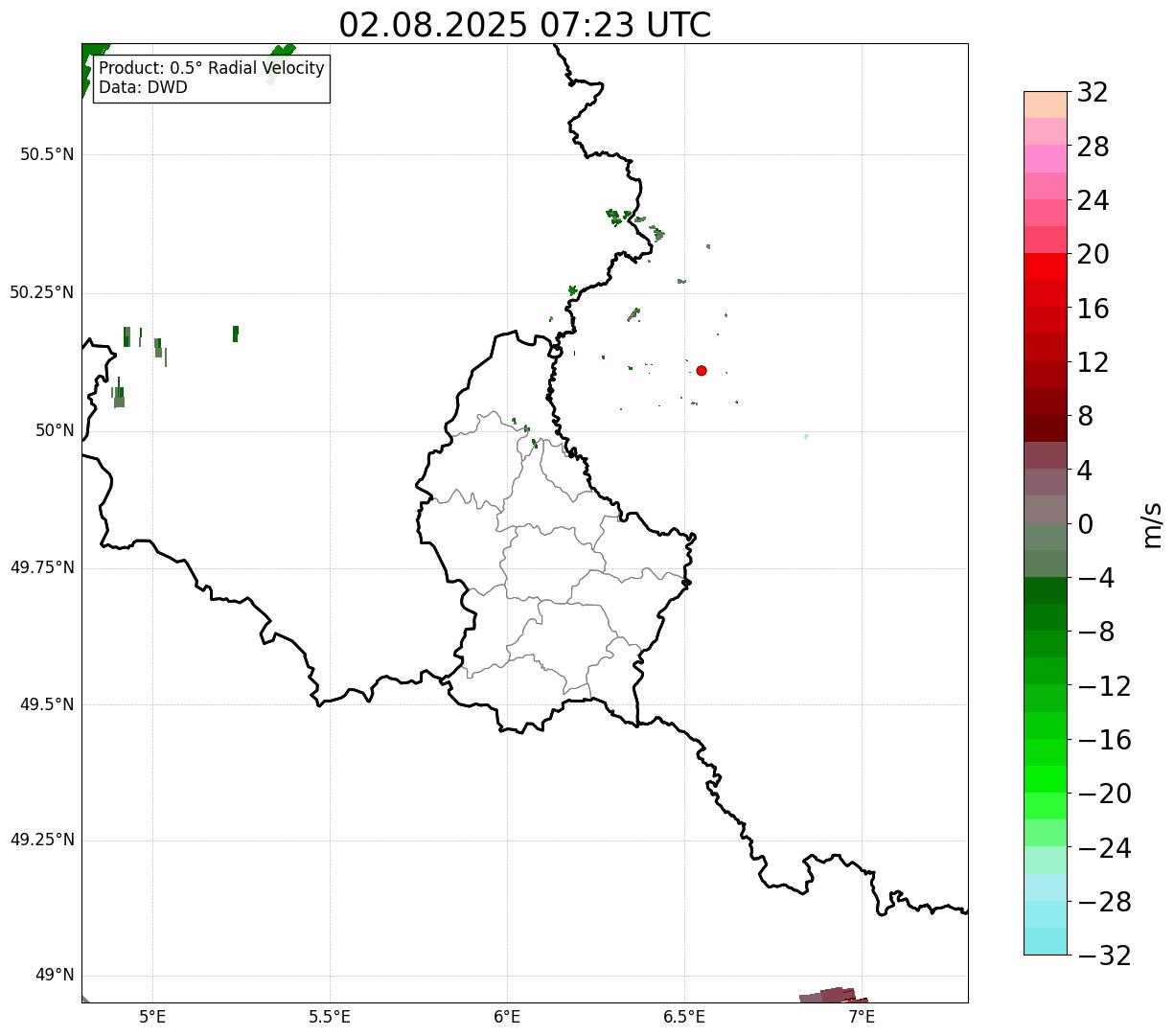Click the longitude label 7°E
This screenshot has height=1036, width=1174.
coord(862,1016)
